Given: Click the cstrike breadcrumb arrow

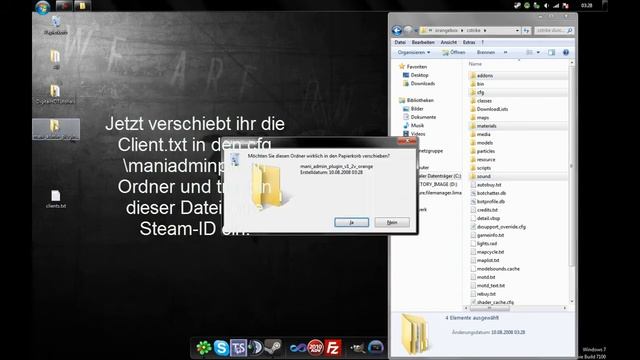Looking at the screenshot, I should (x=485, y=31).
